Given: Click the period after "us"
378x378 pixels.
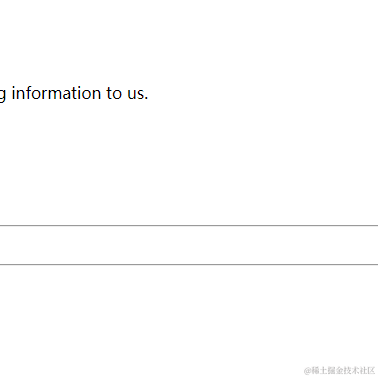Looking at the screenshot, I should tap(146, 99).
